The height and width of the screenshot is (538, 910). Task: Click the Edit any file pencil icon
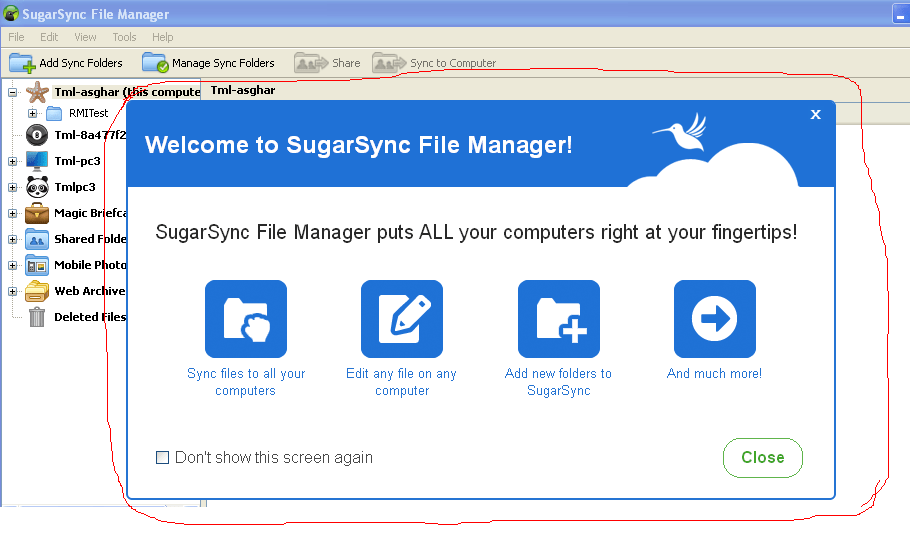click(x=402, y=319)
